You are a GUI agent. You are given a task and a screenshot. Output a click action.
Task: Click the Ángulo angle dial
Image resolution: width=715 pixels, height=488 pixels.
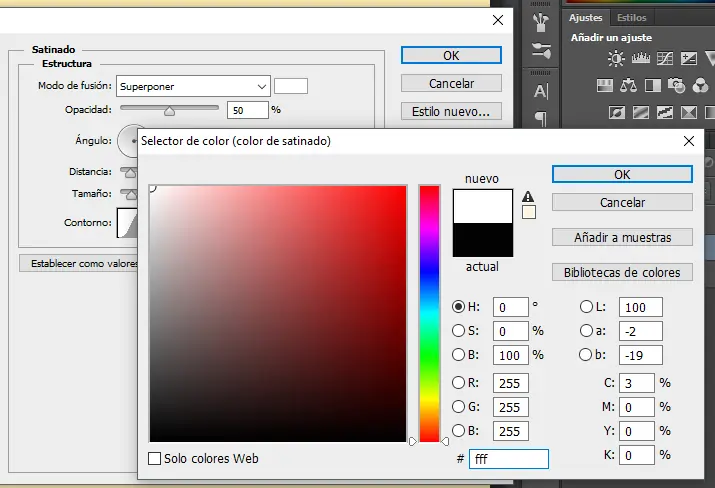128,141
